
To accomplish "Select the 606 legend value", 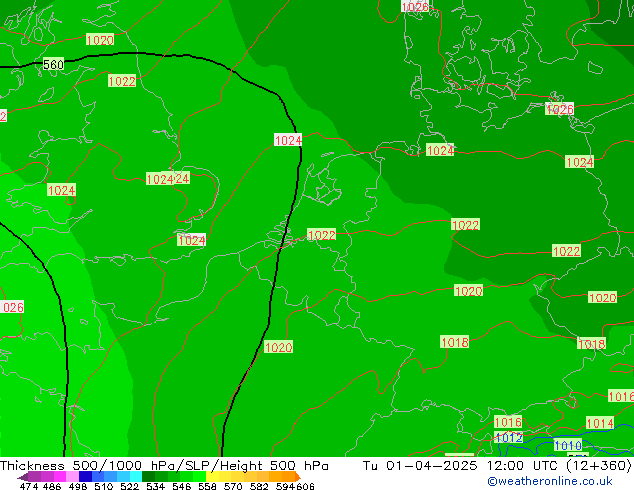I will (x=305, y=486).
